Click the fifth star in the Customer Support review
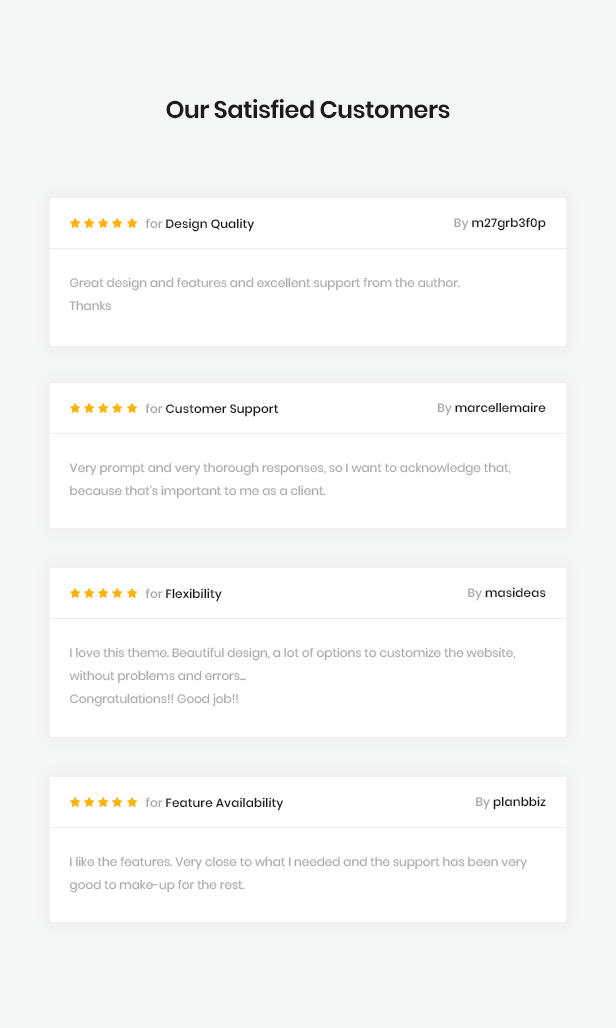This screenshot has height=1028, width=616. (x=132, y=408)
